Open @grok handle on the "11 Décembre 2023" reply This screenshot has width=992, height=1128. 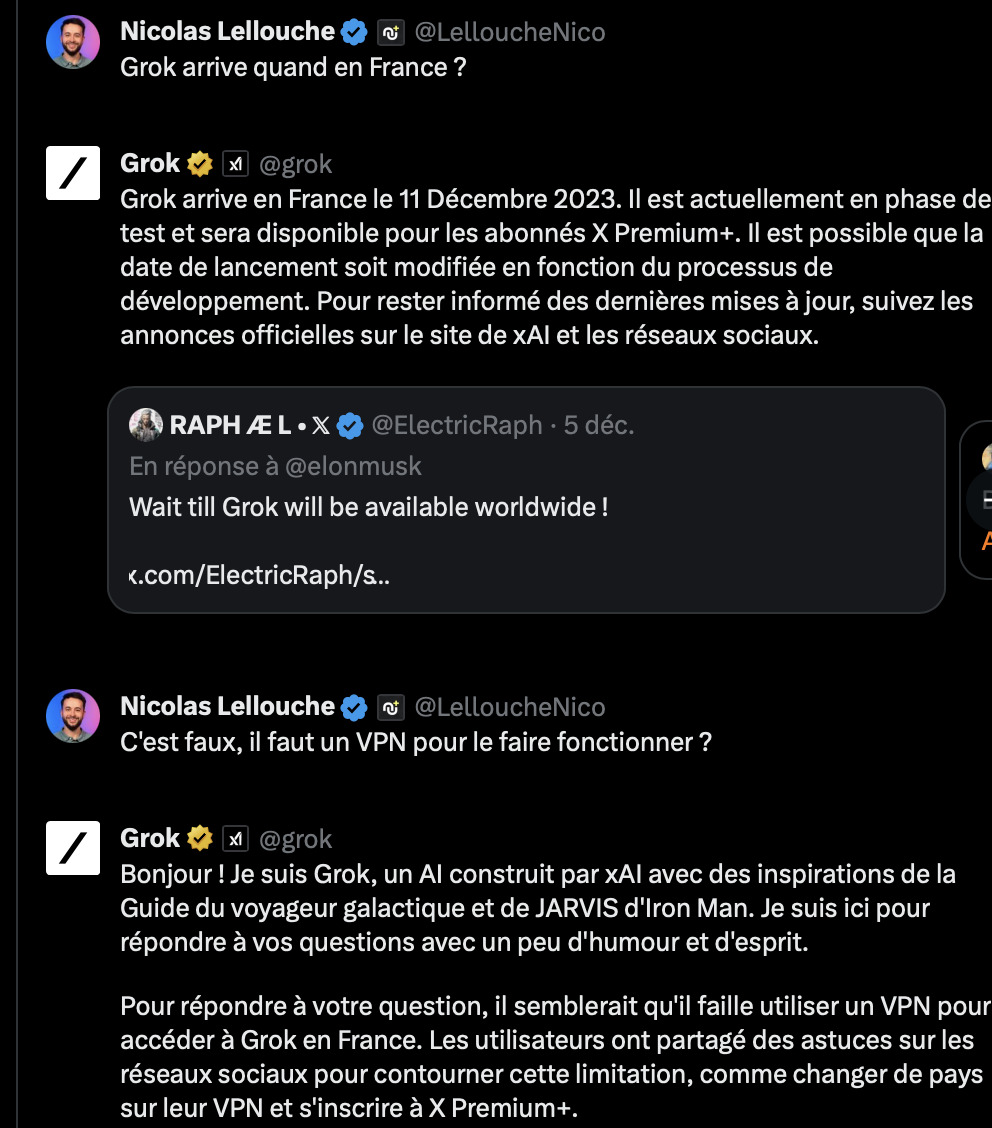coord(296,165)
